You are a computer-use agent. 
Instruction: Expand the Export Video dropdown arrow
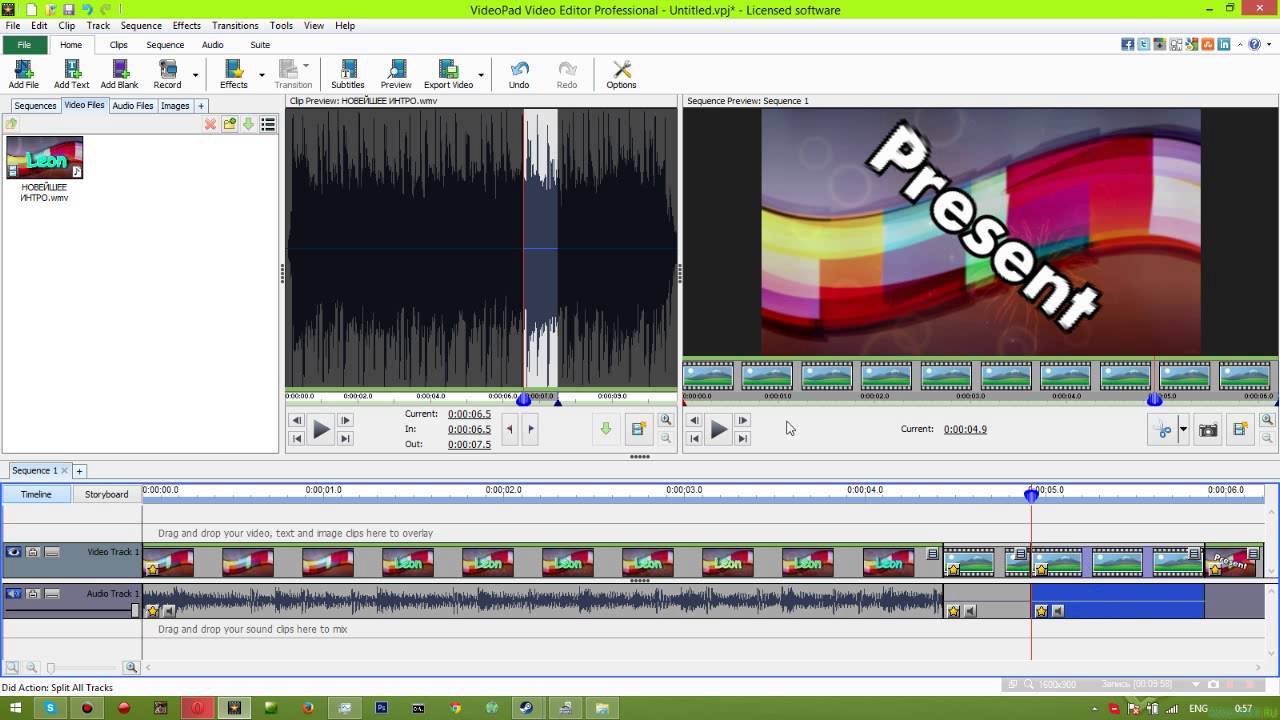481,74
